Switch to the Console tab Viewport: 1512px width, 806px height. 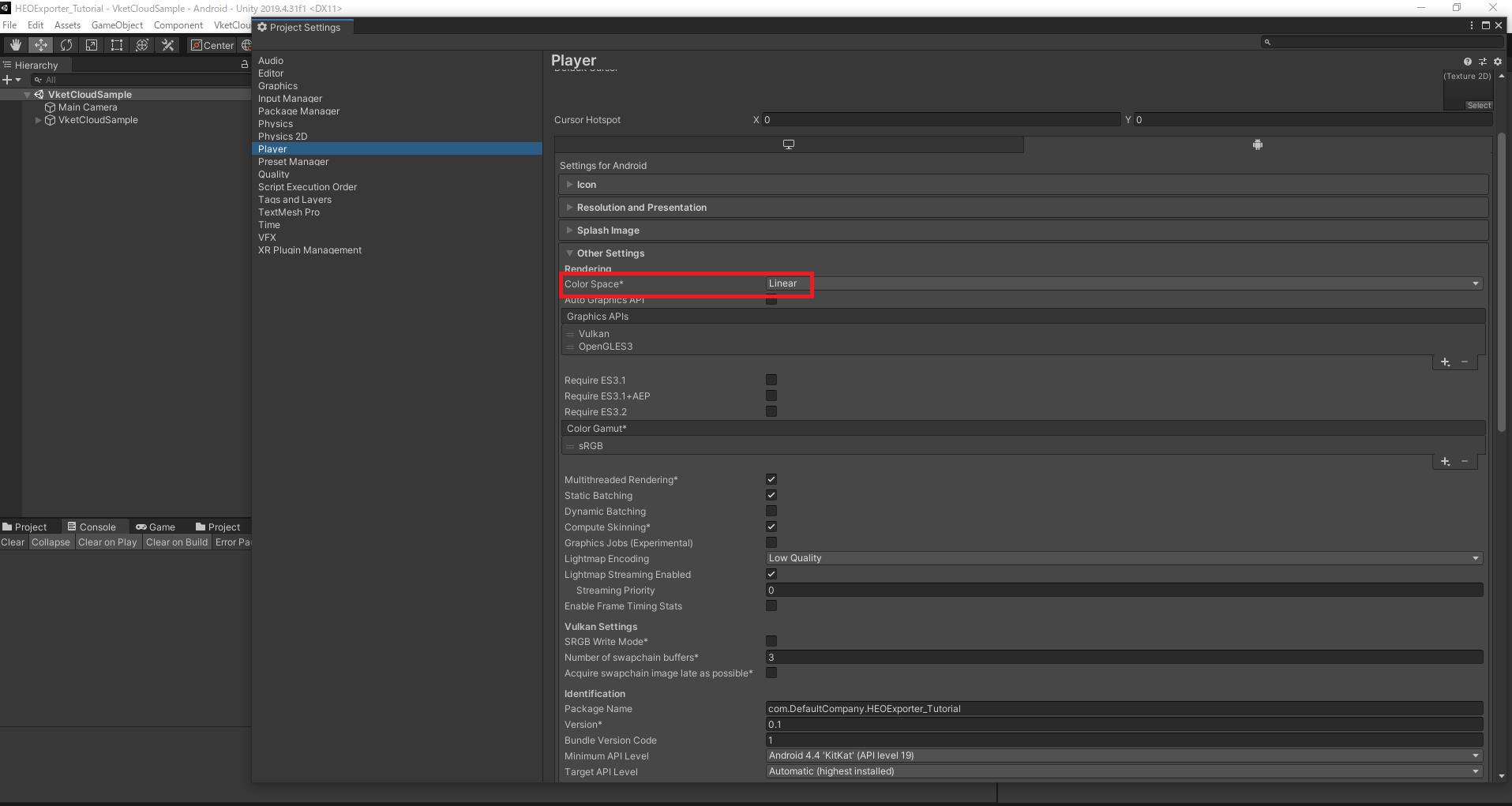pyautogui.click(x=92, y=527)
